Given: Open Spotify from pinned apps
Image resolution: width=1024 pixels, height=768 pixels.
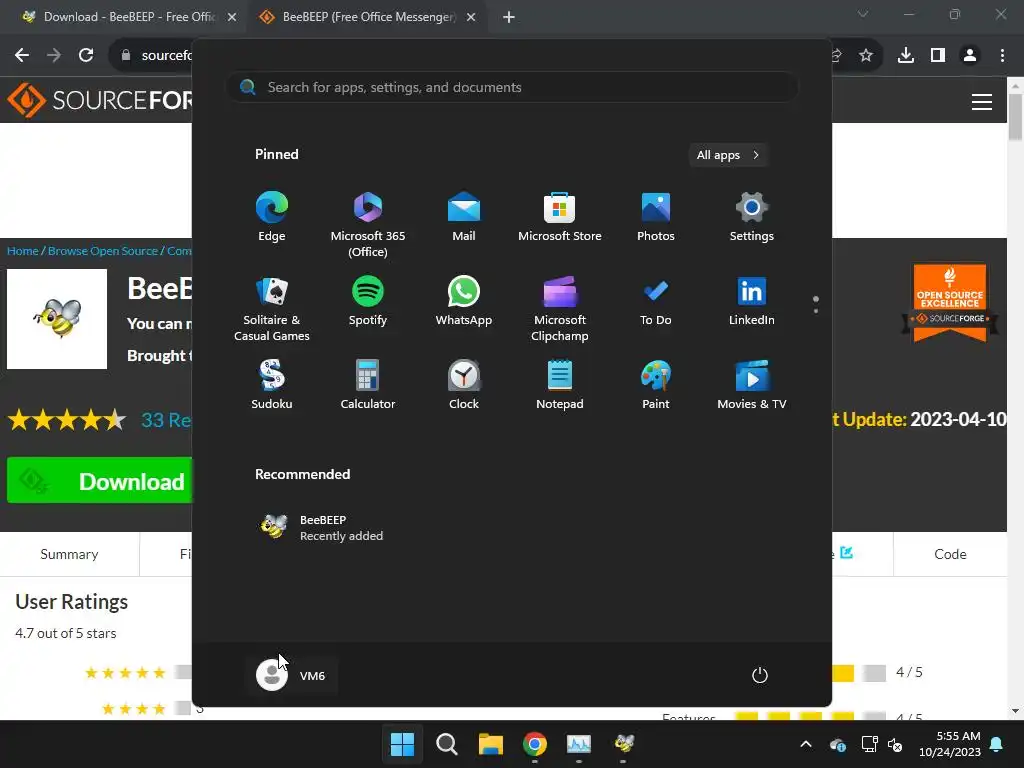Looking at the screenshot, I should 368,301.
